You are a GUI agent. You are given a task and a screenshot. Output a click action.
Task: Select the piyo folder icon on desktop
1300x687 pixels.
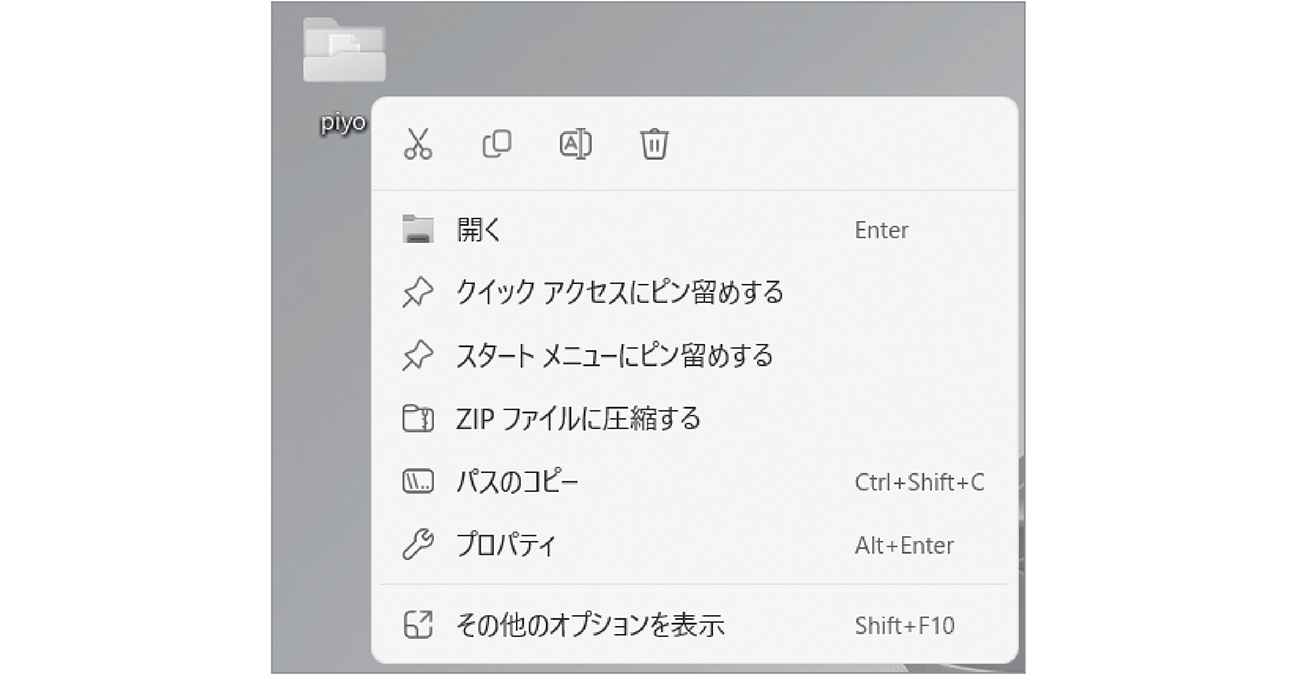click(x=344, y=50)
